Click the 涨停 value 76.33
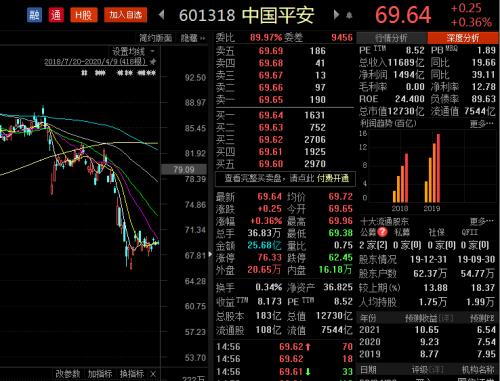The width and height of the screenshot is (500, 381). coord(269,257)
